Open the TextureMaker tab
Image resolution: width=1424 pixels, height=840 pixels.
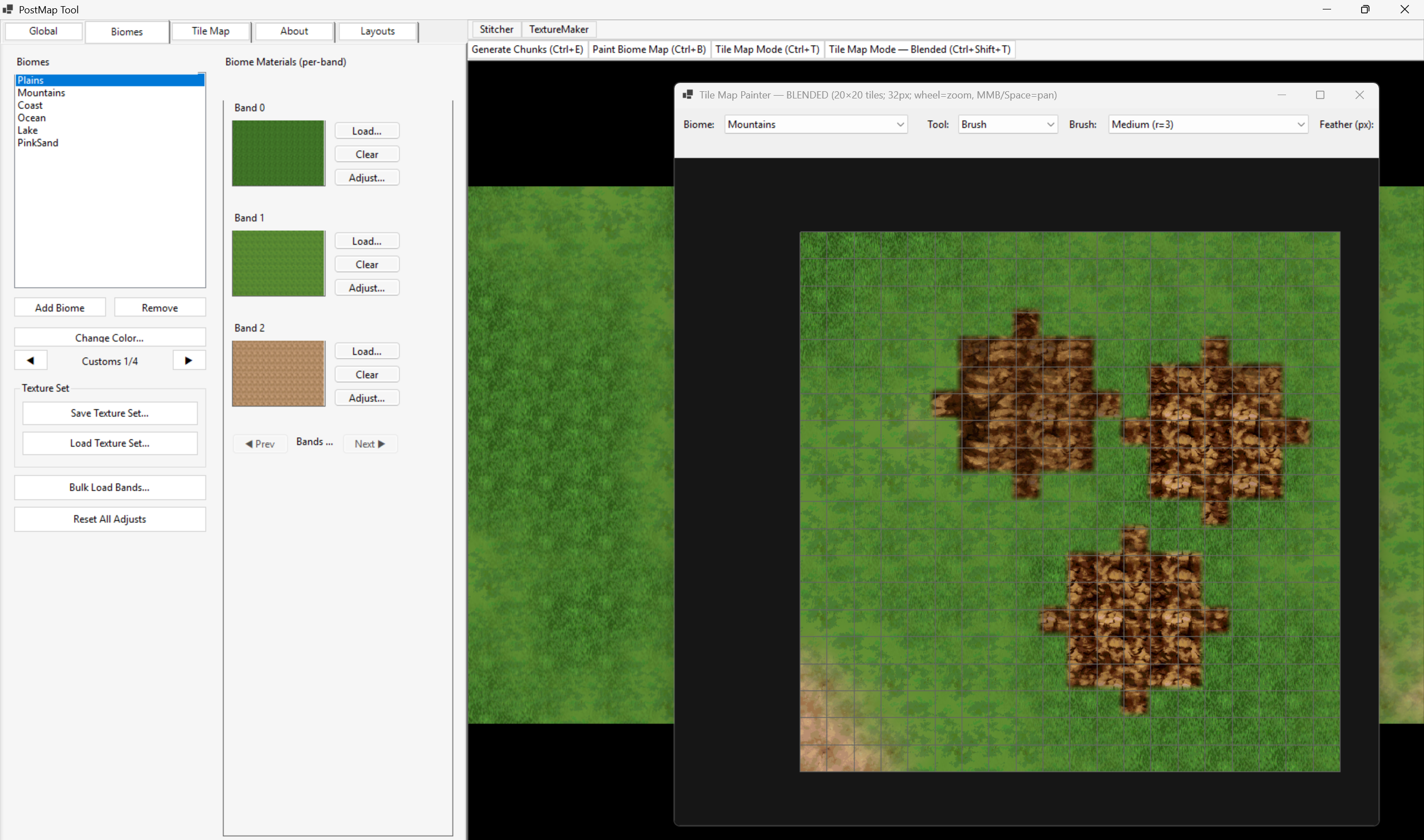coord(558,29)
